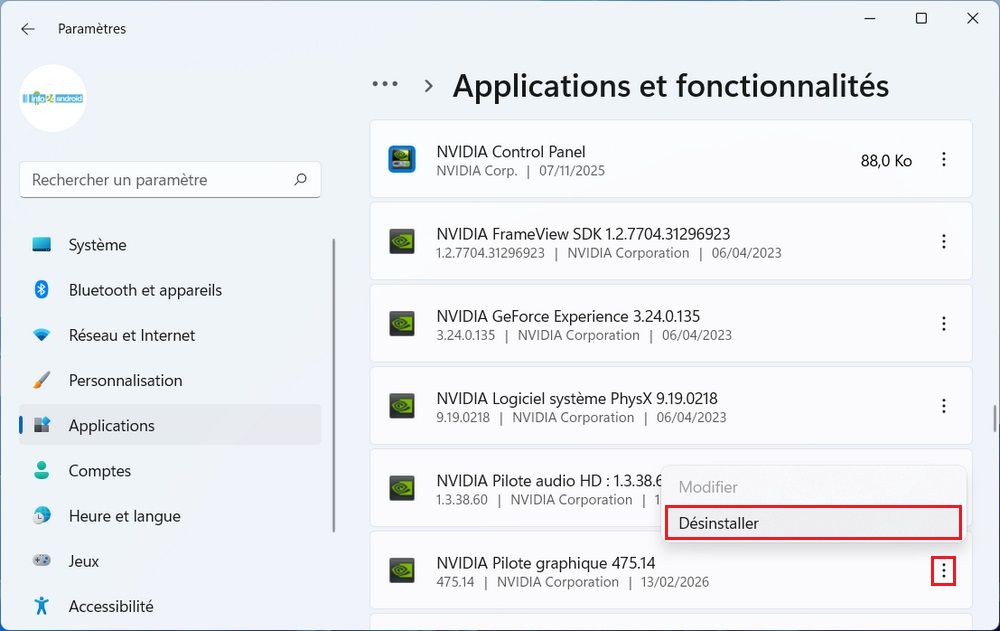Click NVIDIA PhysX app icon
Image resolution: width=1000 pixels, height=631 pixels.
pyautogui.click(x=402, y=406)
